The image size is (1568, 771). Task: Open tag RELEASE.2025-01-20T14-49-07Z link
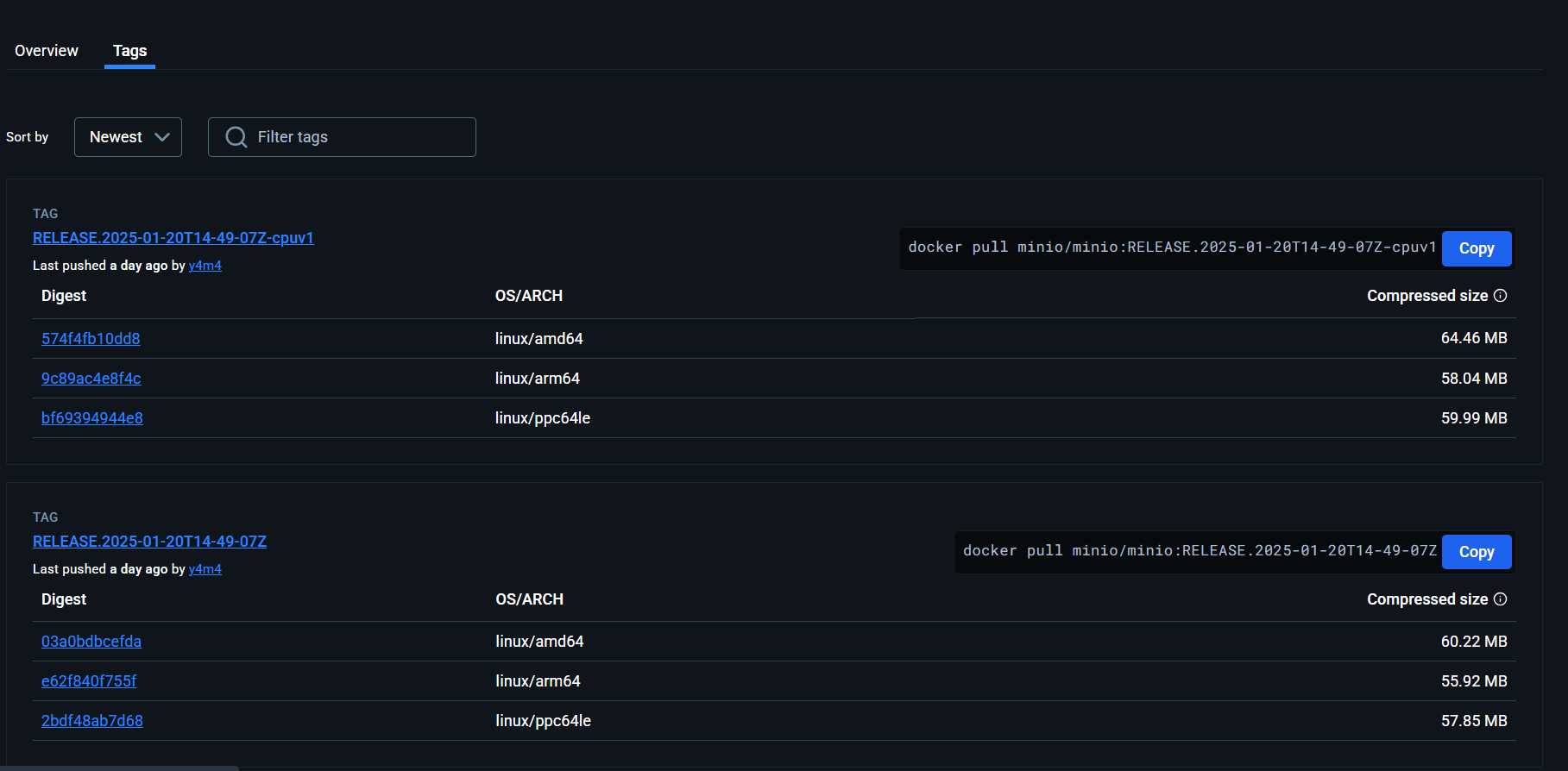coord(149,542)
